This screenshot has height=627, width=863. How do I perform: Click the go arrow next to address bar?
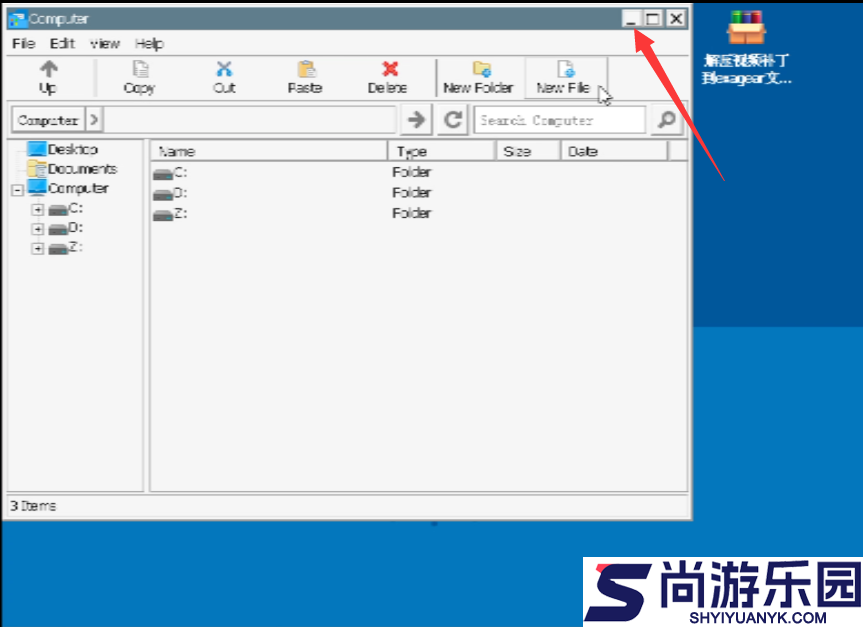tap(416, 120)
